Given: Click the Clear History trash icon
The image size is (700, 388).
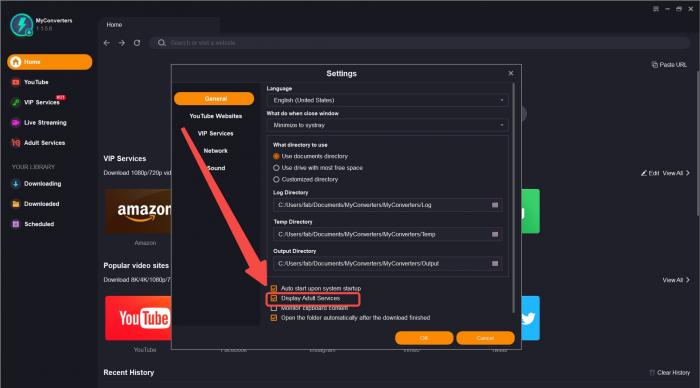Looking at the screenshot, I should pyautogui.click(x=652, y=372).
